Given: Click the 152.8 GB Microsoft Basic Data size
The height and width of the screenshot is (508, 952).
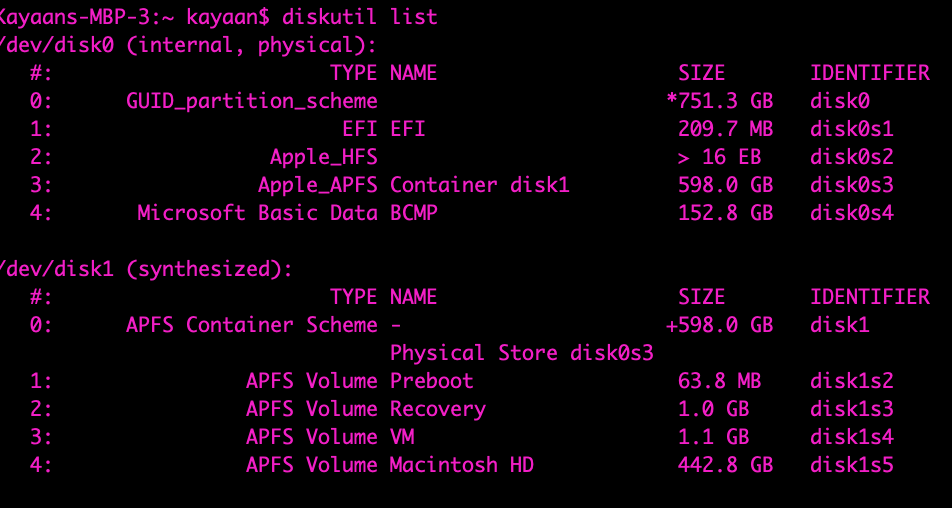Looking at the screenshot, I should (725, 213).
